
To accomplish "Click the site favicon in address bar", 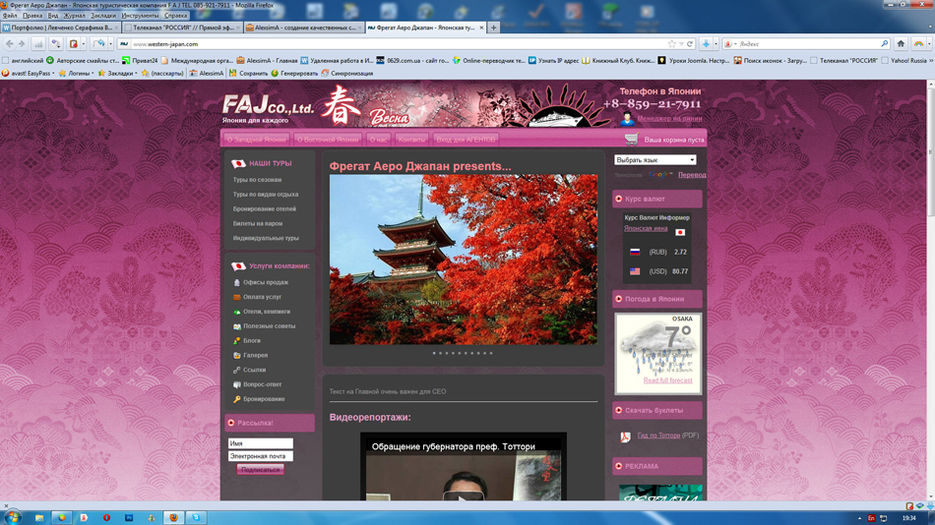I will coord(124,44).
